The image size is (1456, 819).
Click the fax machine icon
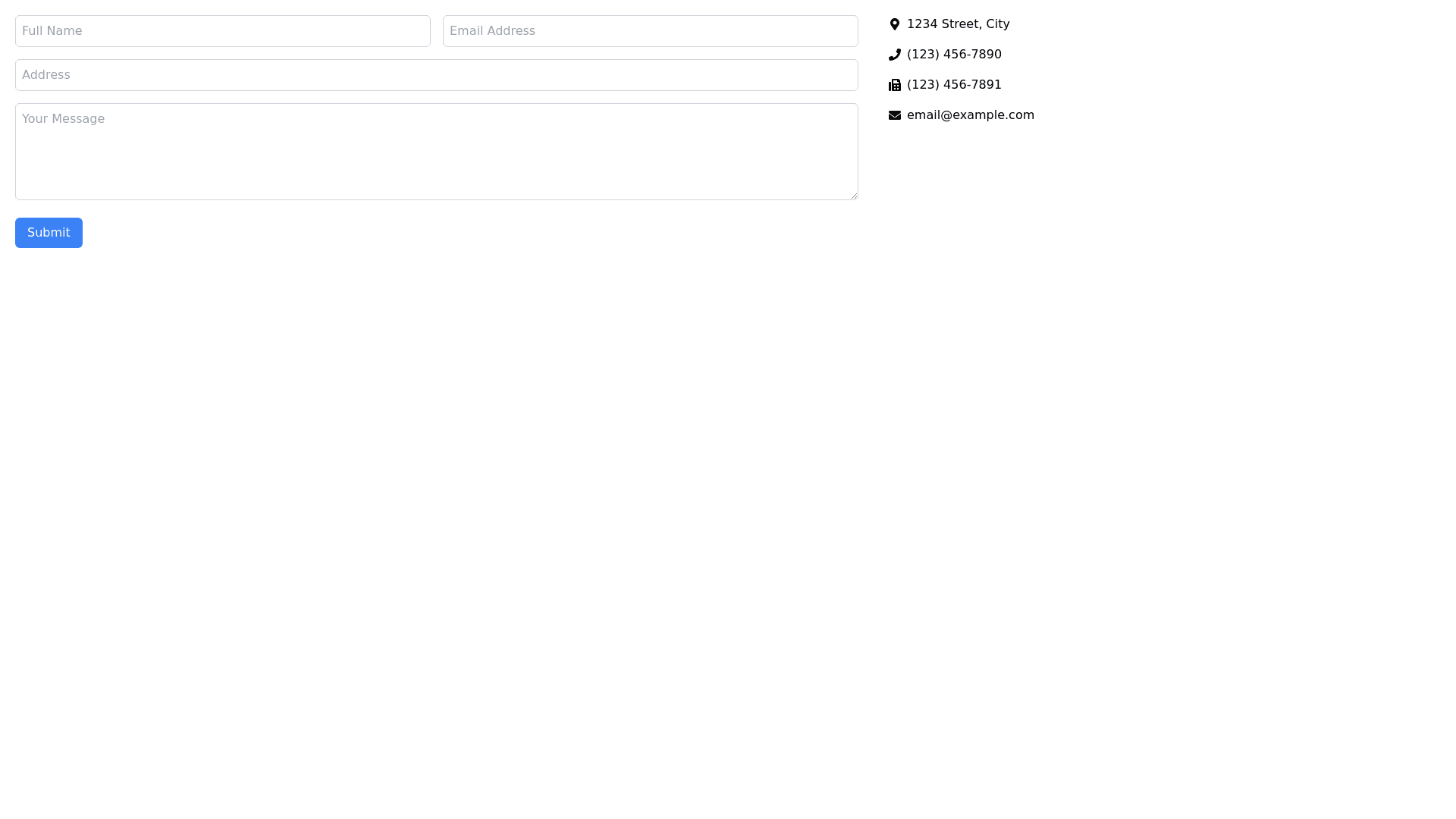[895, 85]
